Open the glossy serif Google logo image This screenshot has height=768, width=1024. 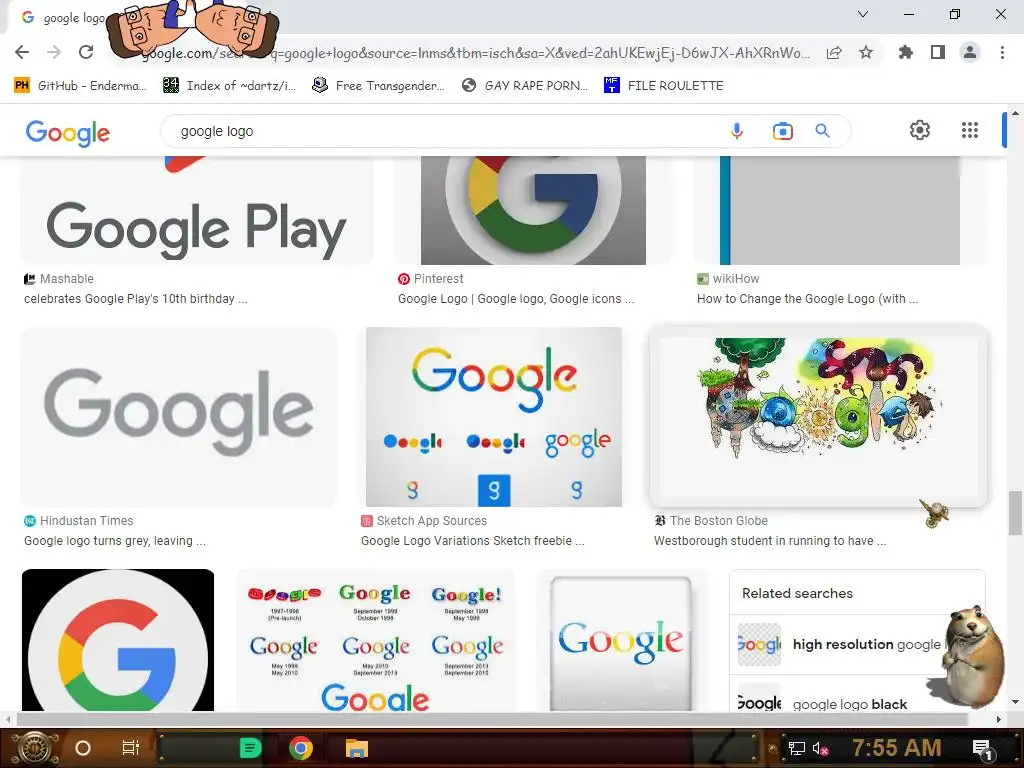[x=621, y=640]
